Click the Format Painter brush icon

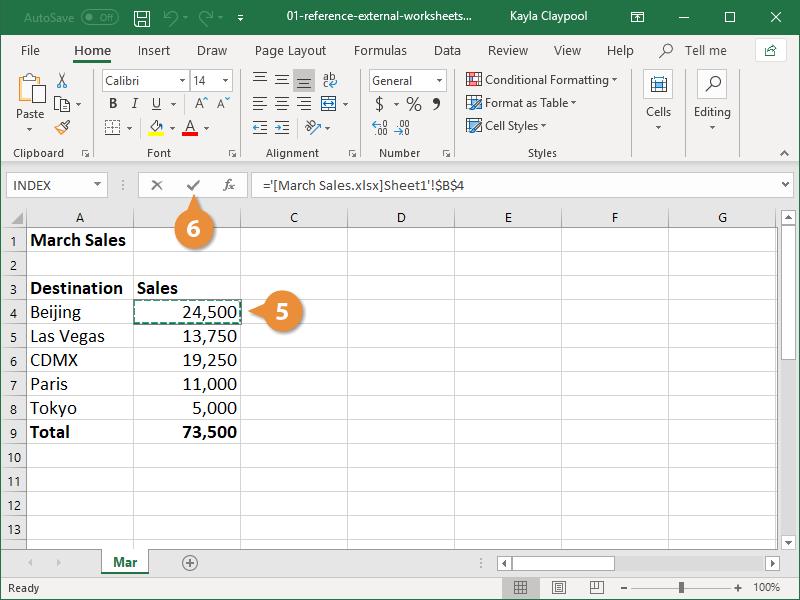(62, 127)
